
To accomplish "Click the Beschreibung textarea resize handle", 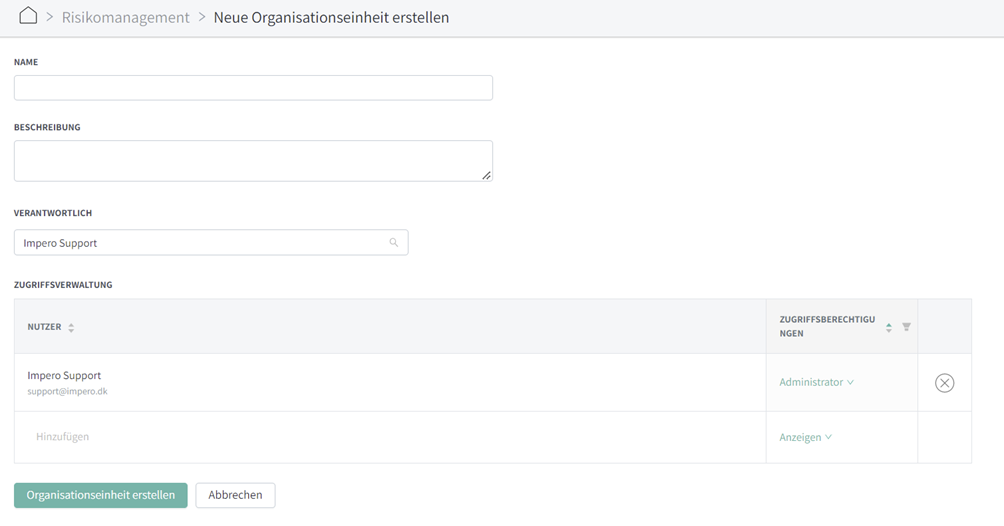I will click(x=487, y=175).
